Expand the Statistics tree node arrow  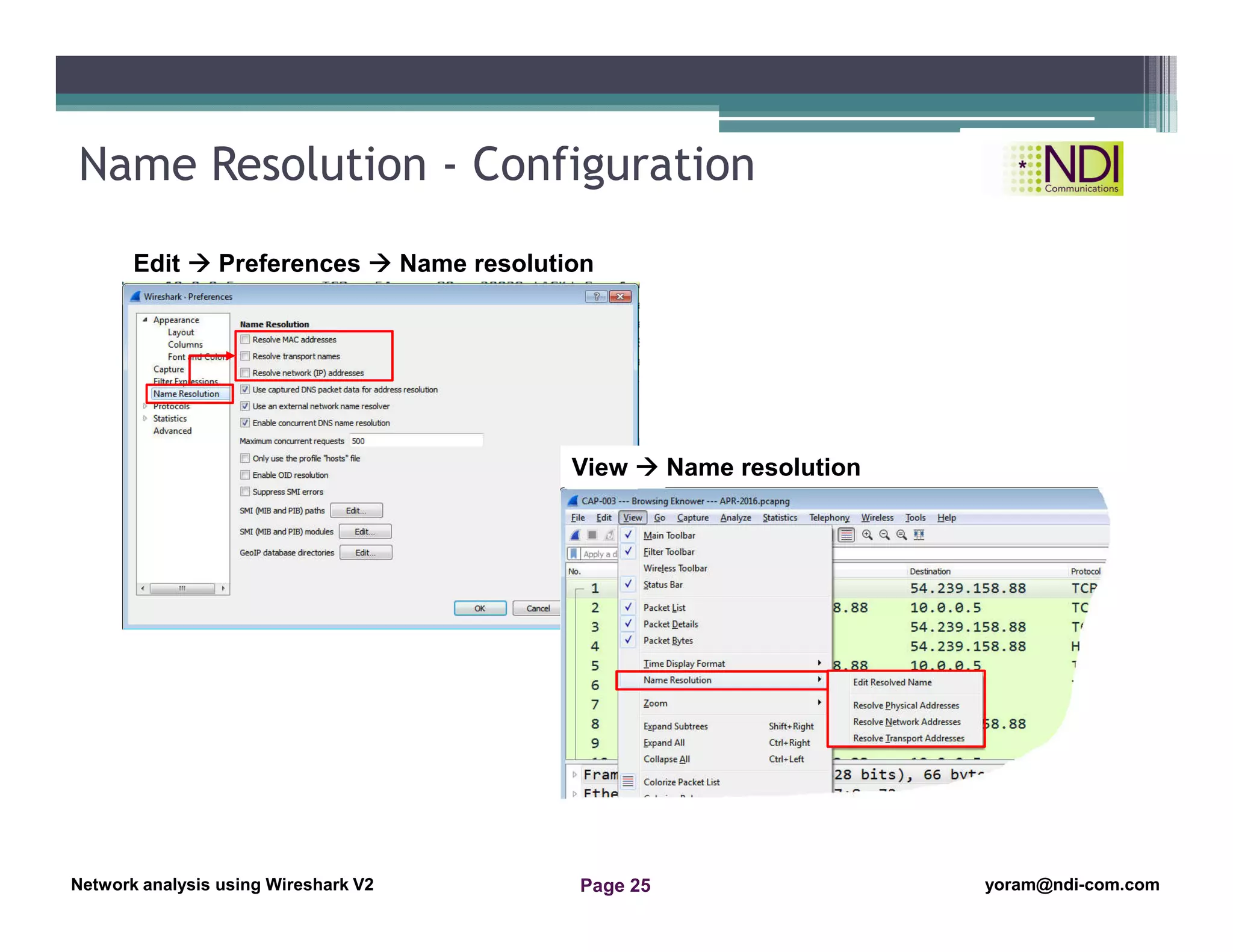145,418
